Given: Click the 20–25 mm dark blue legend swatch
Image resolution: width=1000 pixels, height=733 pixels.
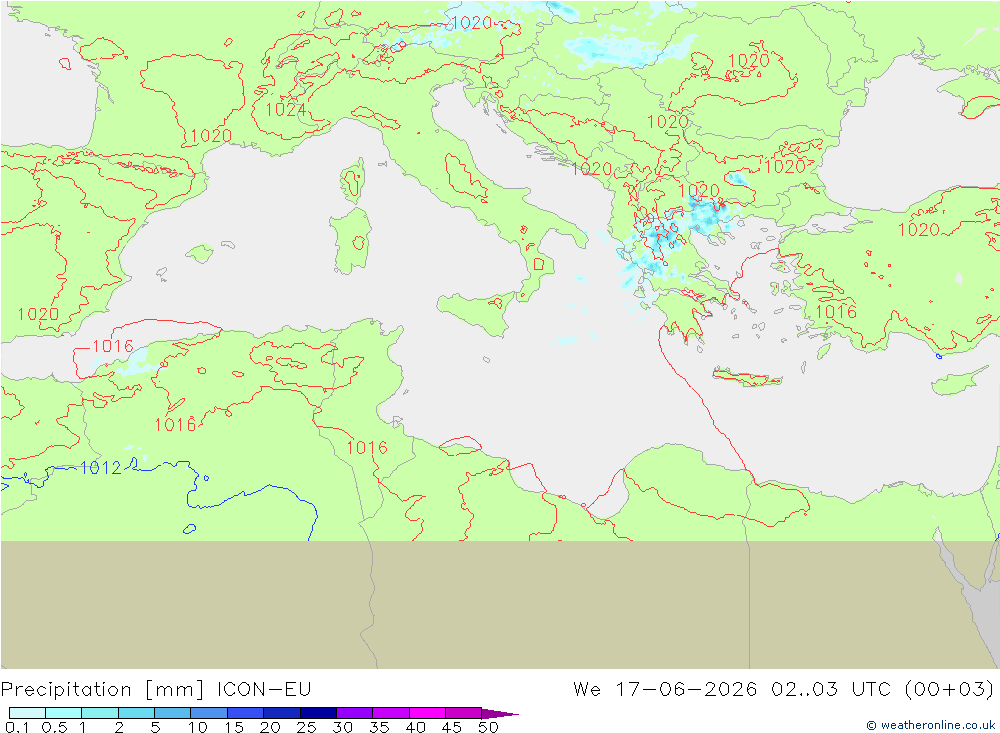Looking at the screenshot, I should point(281,713).
